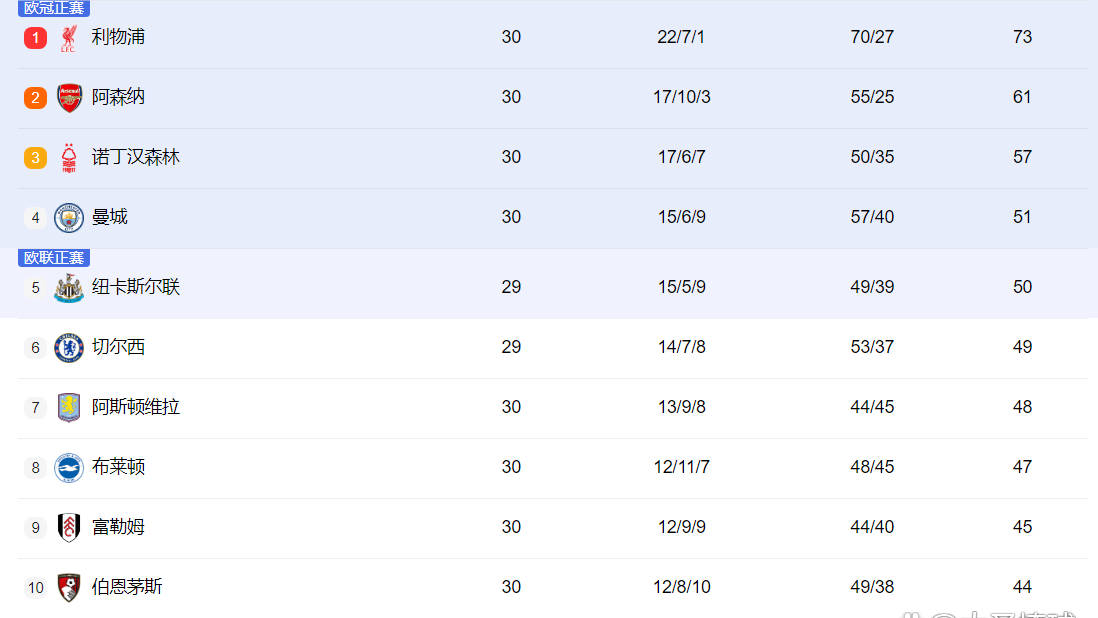Open the 阿森纳 team link
This screenshot has width=1098, height=618.
(x=118, y=97)
